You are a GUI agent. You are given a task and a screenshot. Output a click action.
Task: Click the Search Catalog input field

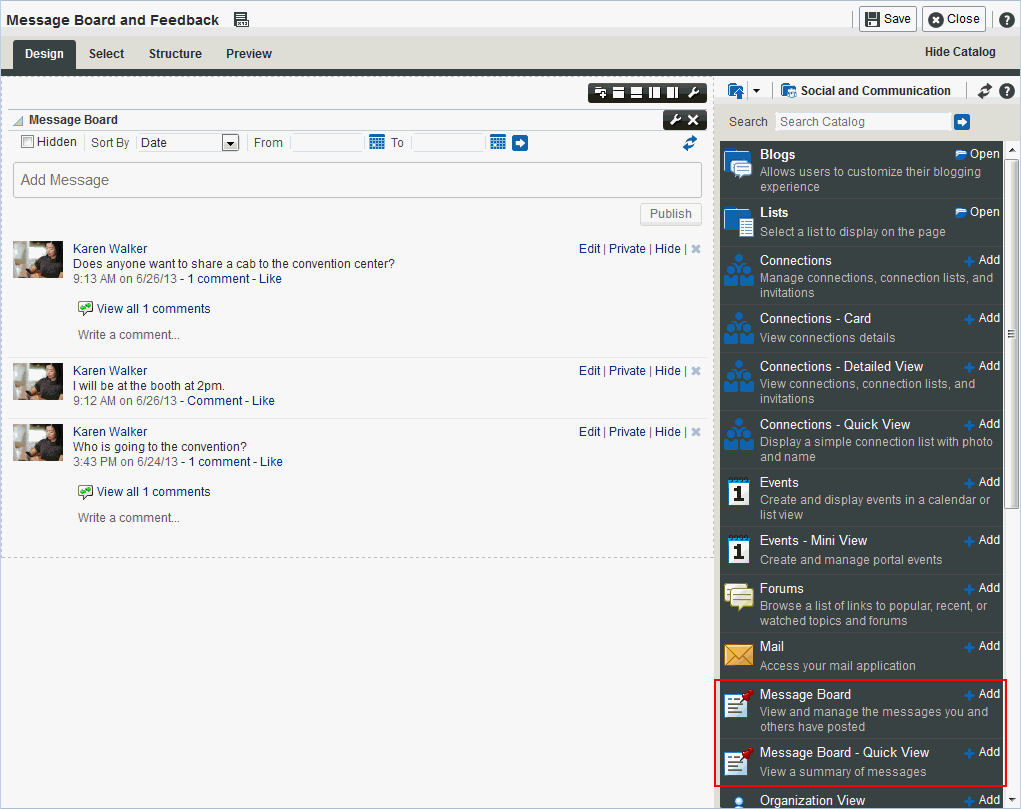coord(863,122)
